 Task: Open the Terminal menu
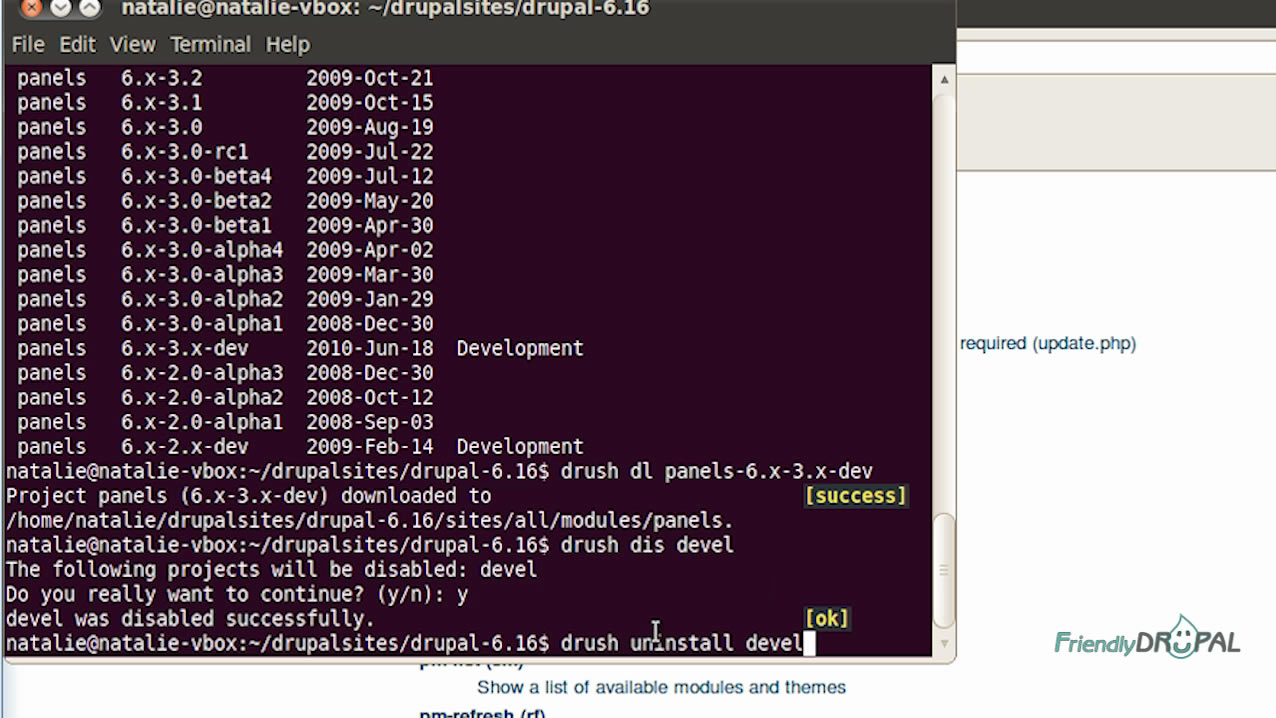210,44
